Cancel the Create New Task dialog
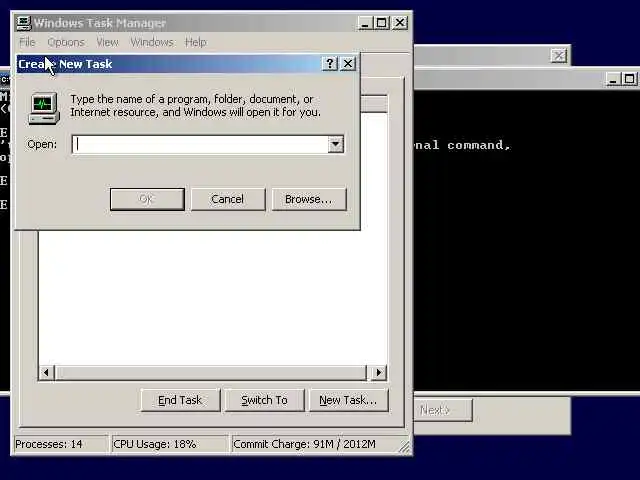 coord(228,199)
